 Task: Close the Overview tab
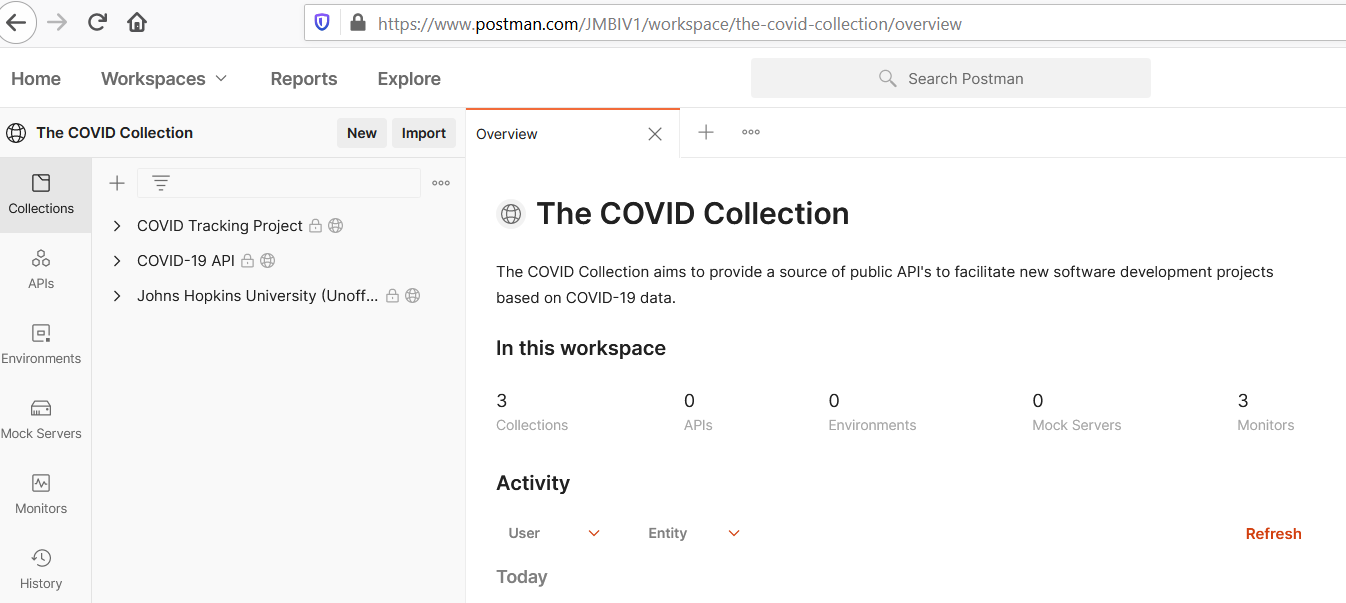pyautogui.click(x=655, y=134)
